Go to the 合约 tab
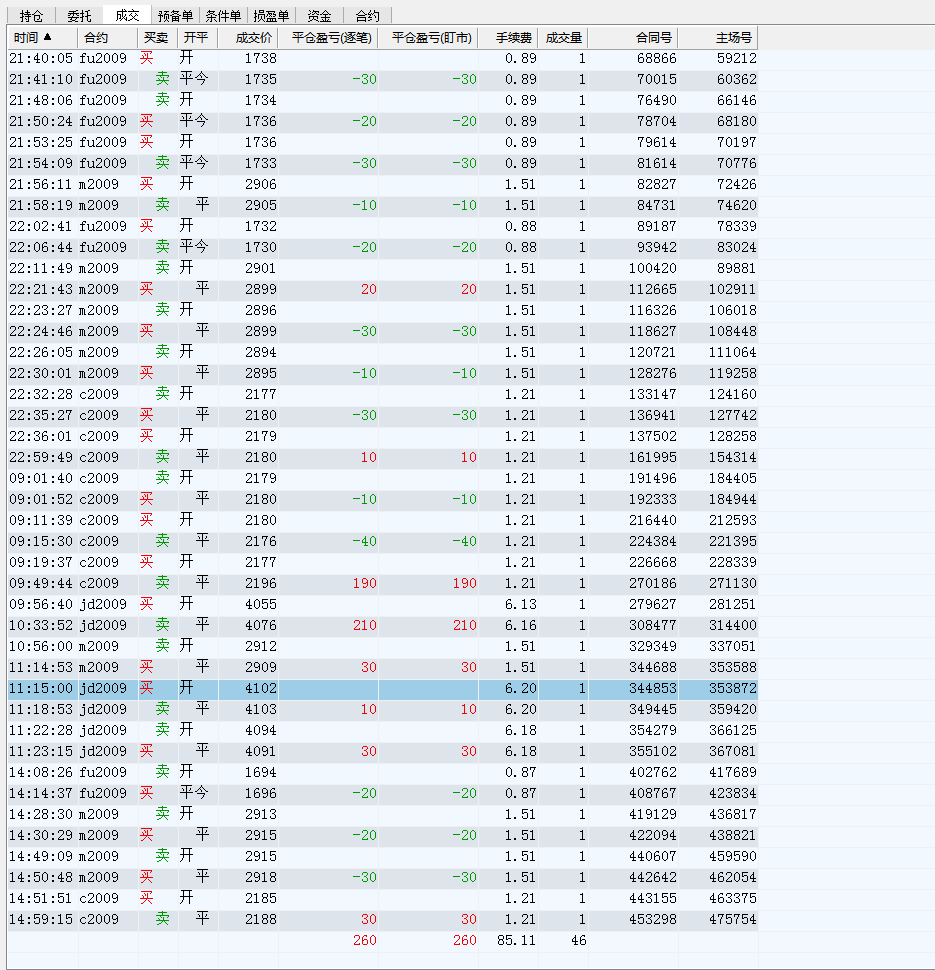Image resolution: width=935 pixels, height=970 pixels. (367, 16)
